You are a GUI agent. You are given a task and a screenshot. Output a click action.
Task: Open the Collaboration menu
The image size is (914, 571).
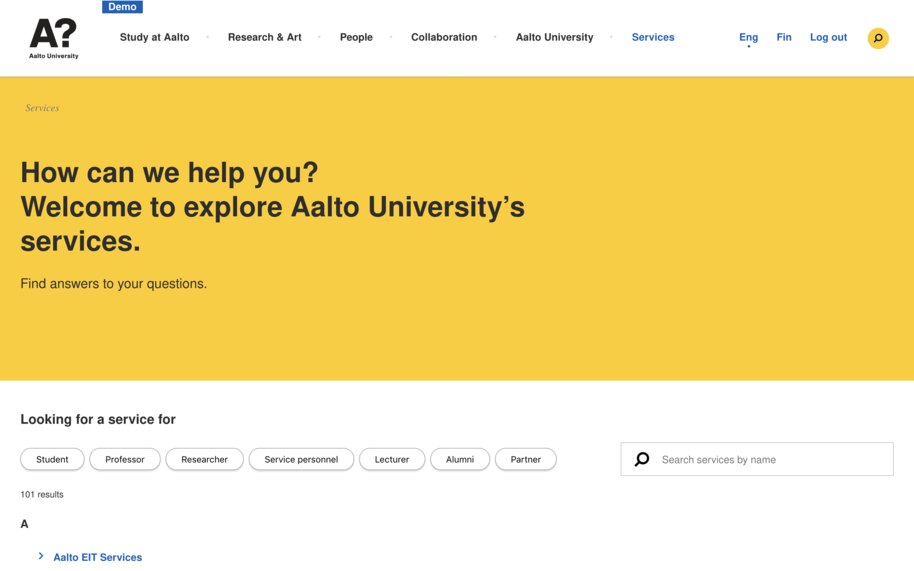point(444,37)
